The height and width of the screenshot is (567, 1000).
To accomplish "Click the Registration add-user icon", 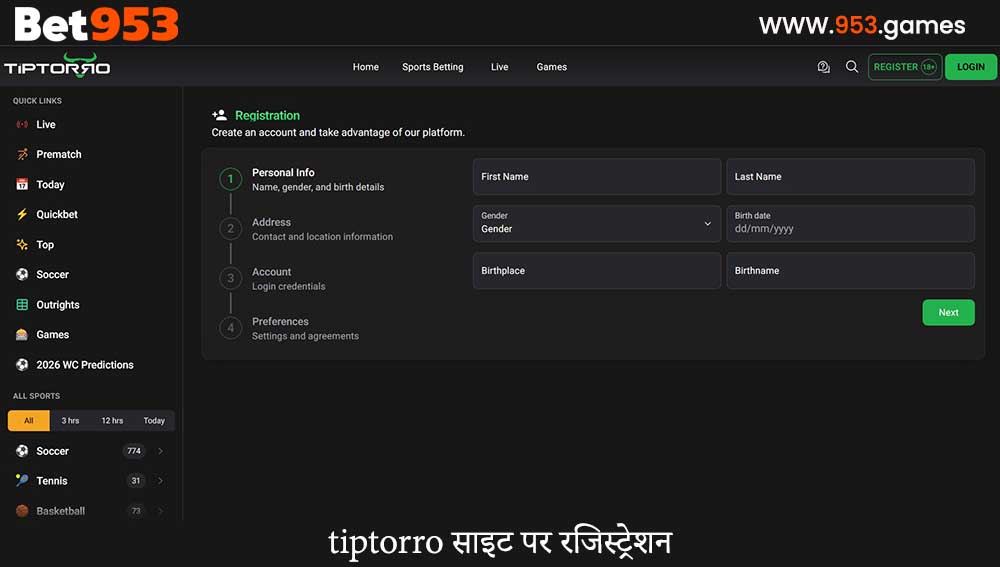I will point(219,115).
